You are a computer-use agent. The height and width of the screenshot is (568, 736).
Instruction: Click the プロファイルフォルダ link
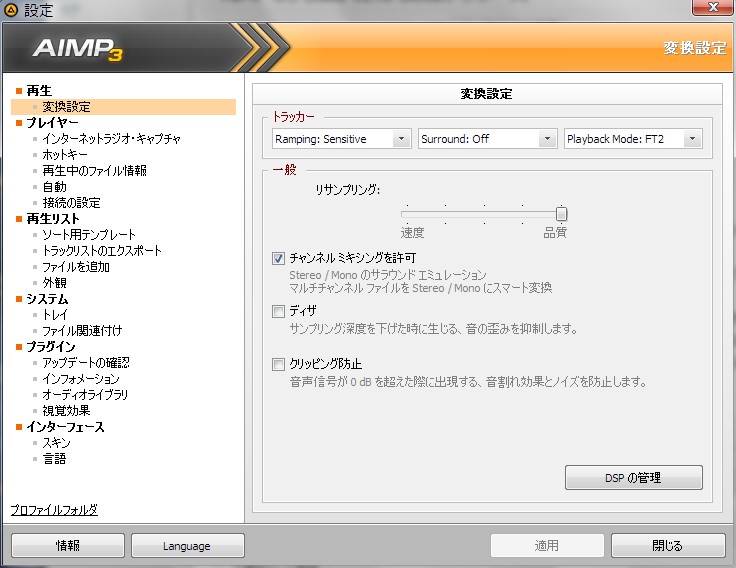coord(54,510)
